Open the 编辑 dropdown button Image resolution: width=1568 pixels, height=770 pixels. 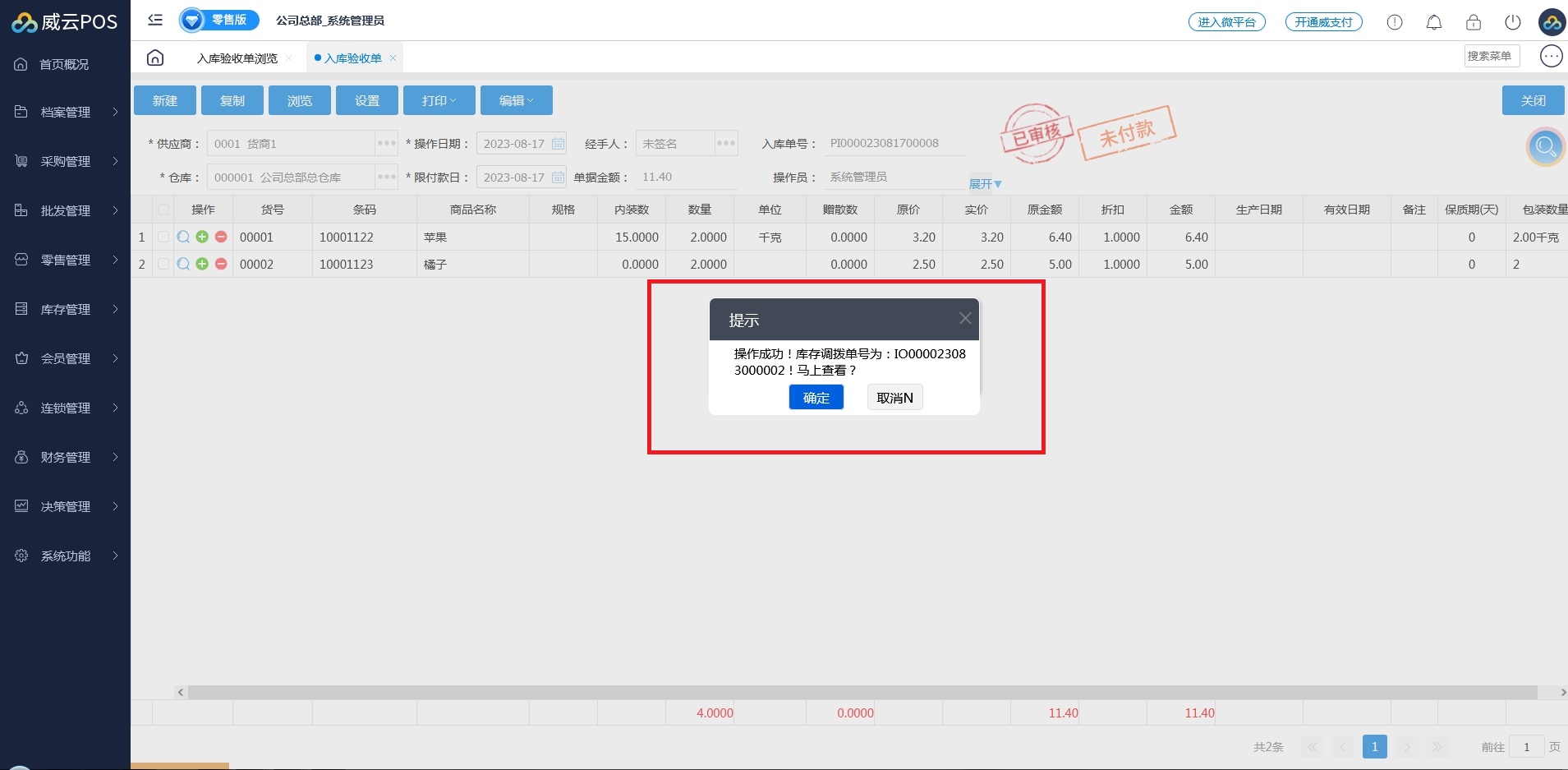tap(516, 100)
